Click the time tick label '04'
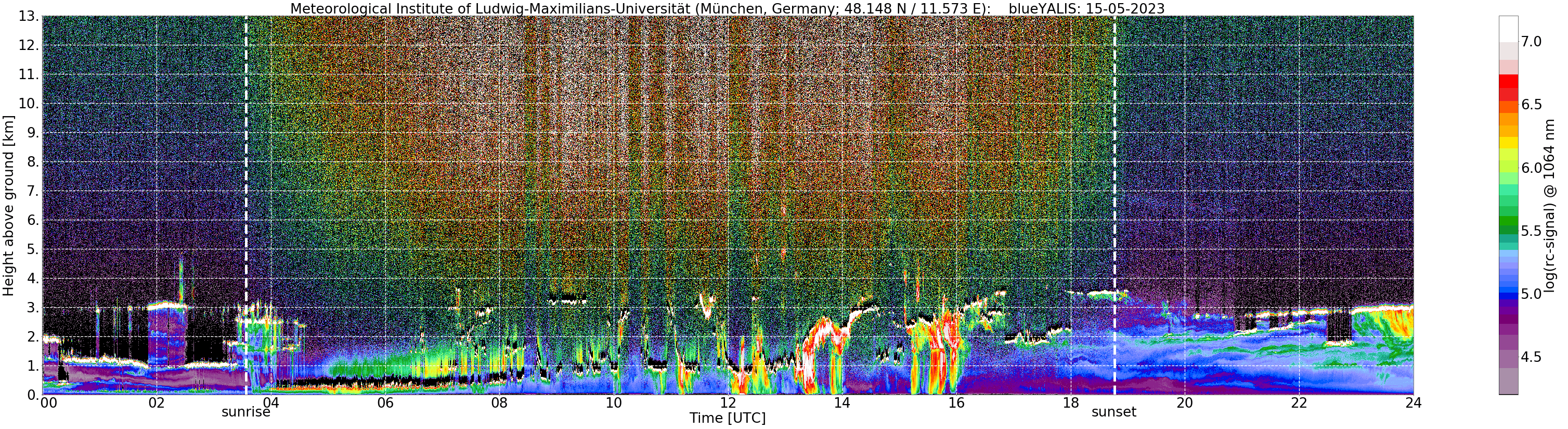 pyautogui.click(x=271, y=403)
